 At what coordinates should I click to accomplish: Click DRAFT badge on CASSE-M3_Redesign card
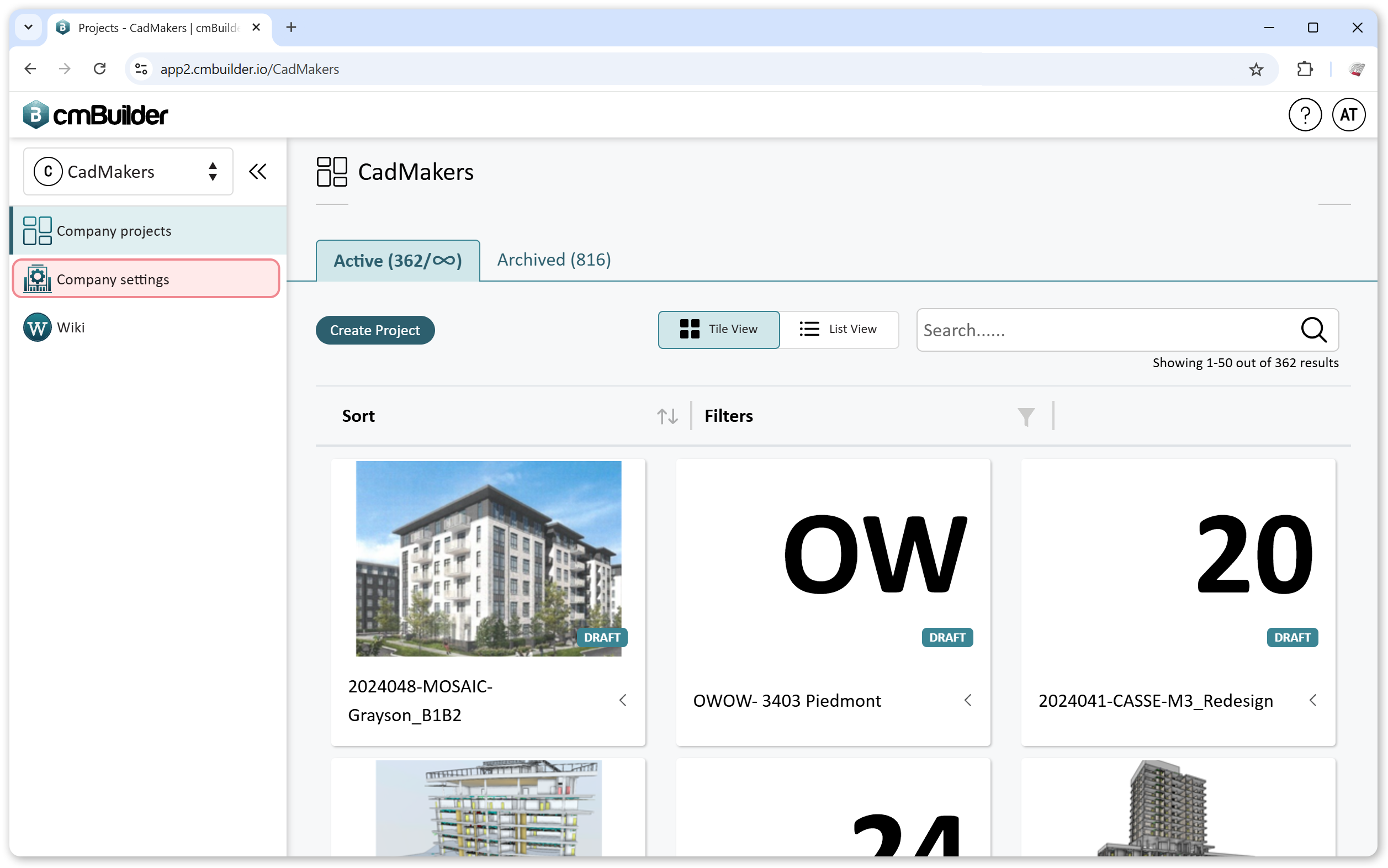pyautogui.click(x=1291, y=637)
